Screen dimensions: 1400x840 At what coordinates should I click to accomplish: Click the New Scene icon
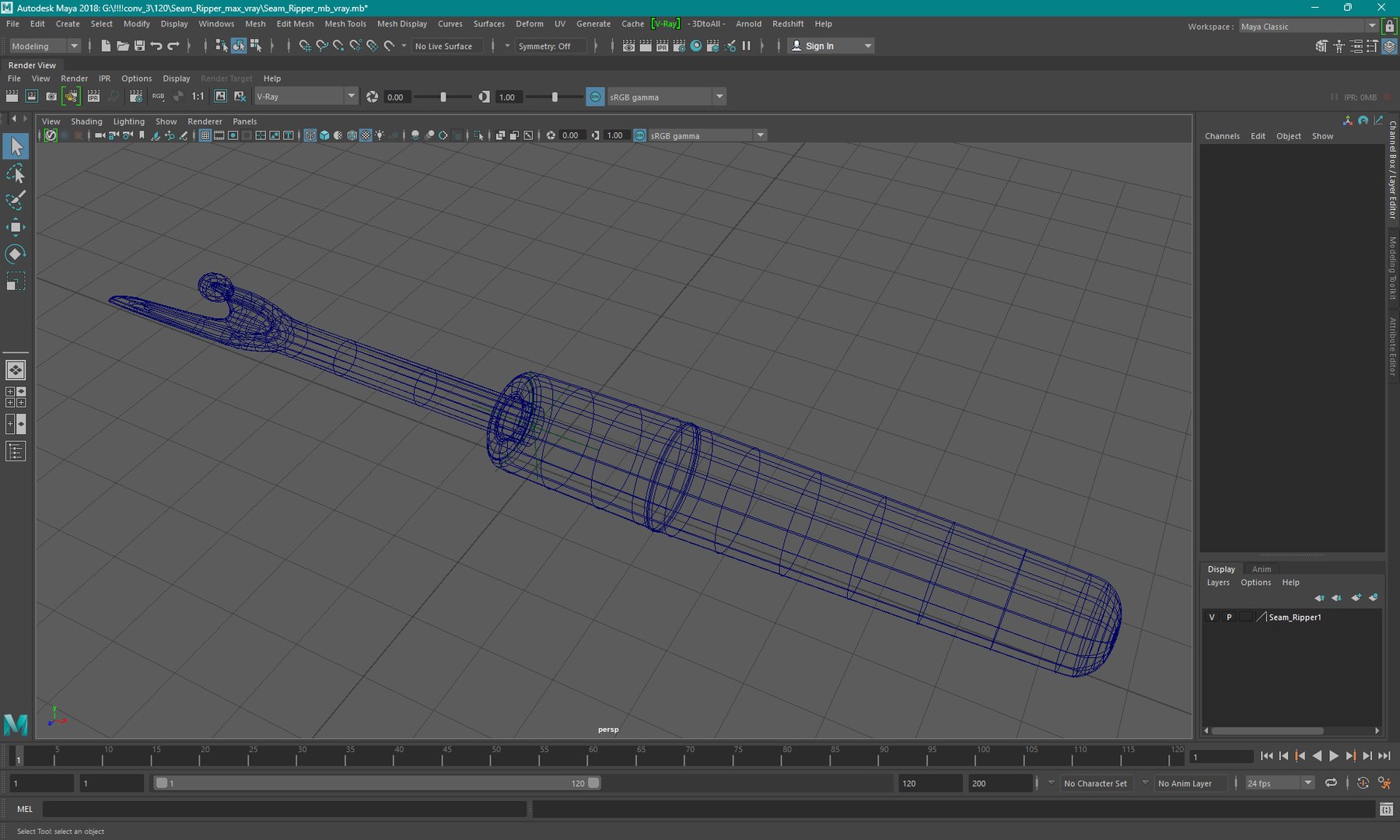pyautogui.click(x=106, y=46)
